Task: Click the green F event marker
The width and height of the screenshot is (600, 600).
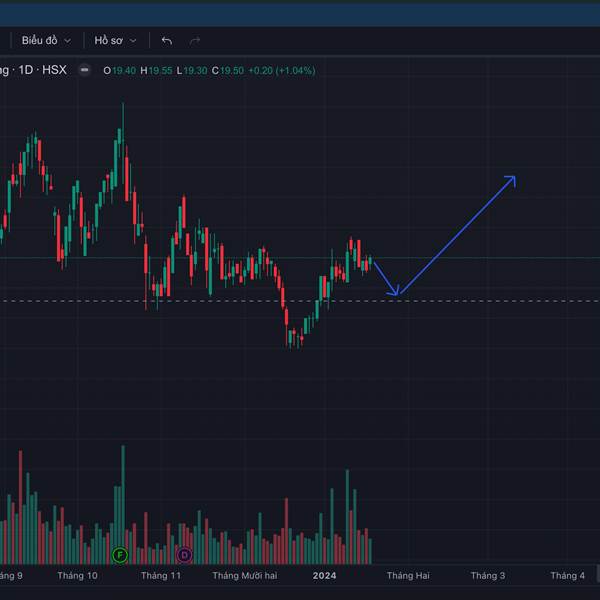Action: [x=120, y=555]
